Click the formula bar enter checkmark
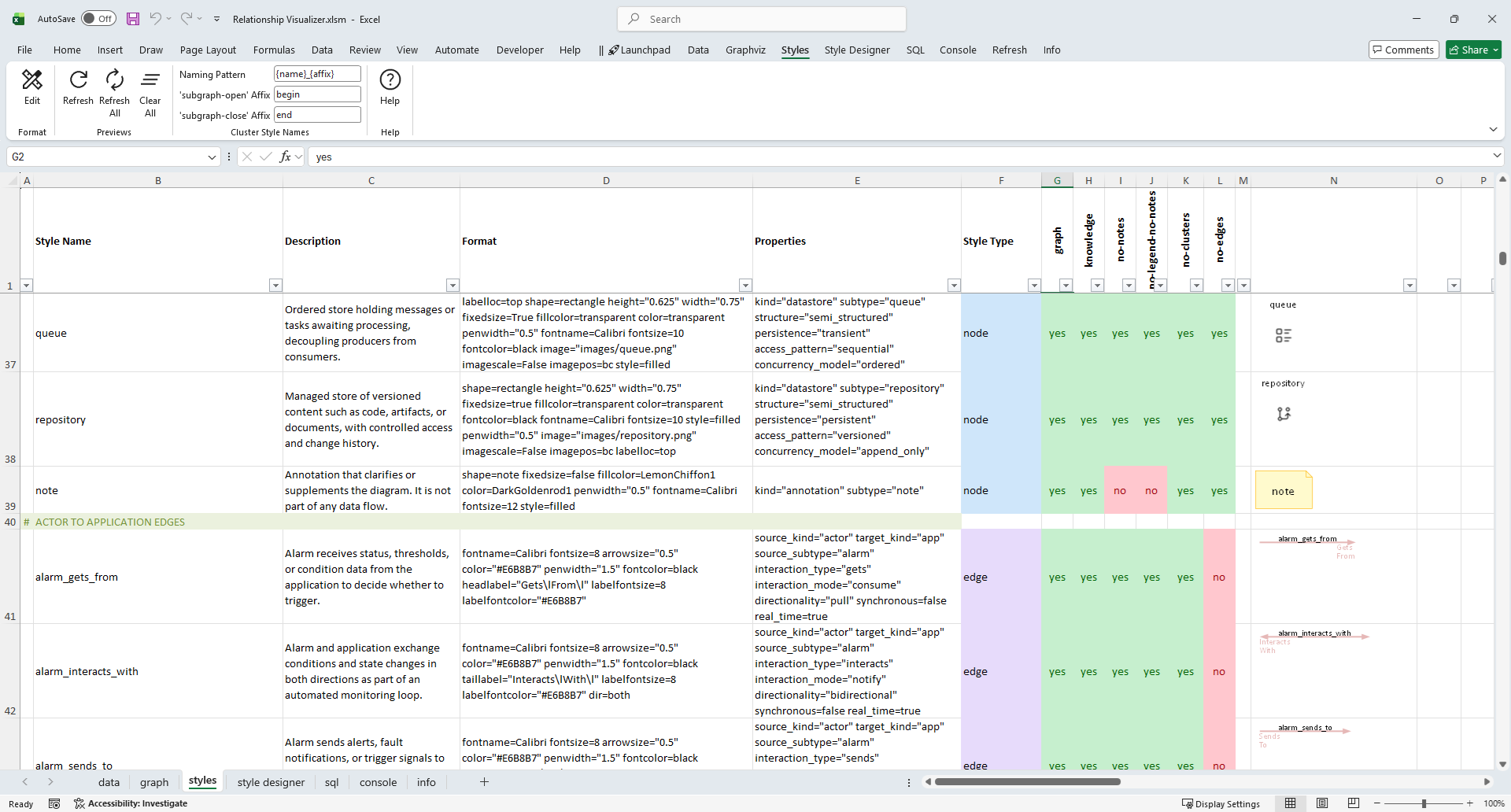1511x812 pixels. [x=265, y=157]
